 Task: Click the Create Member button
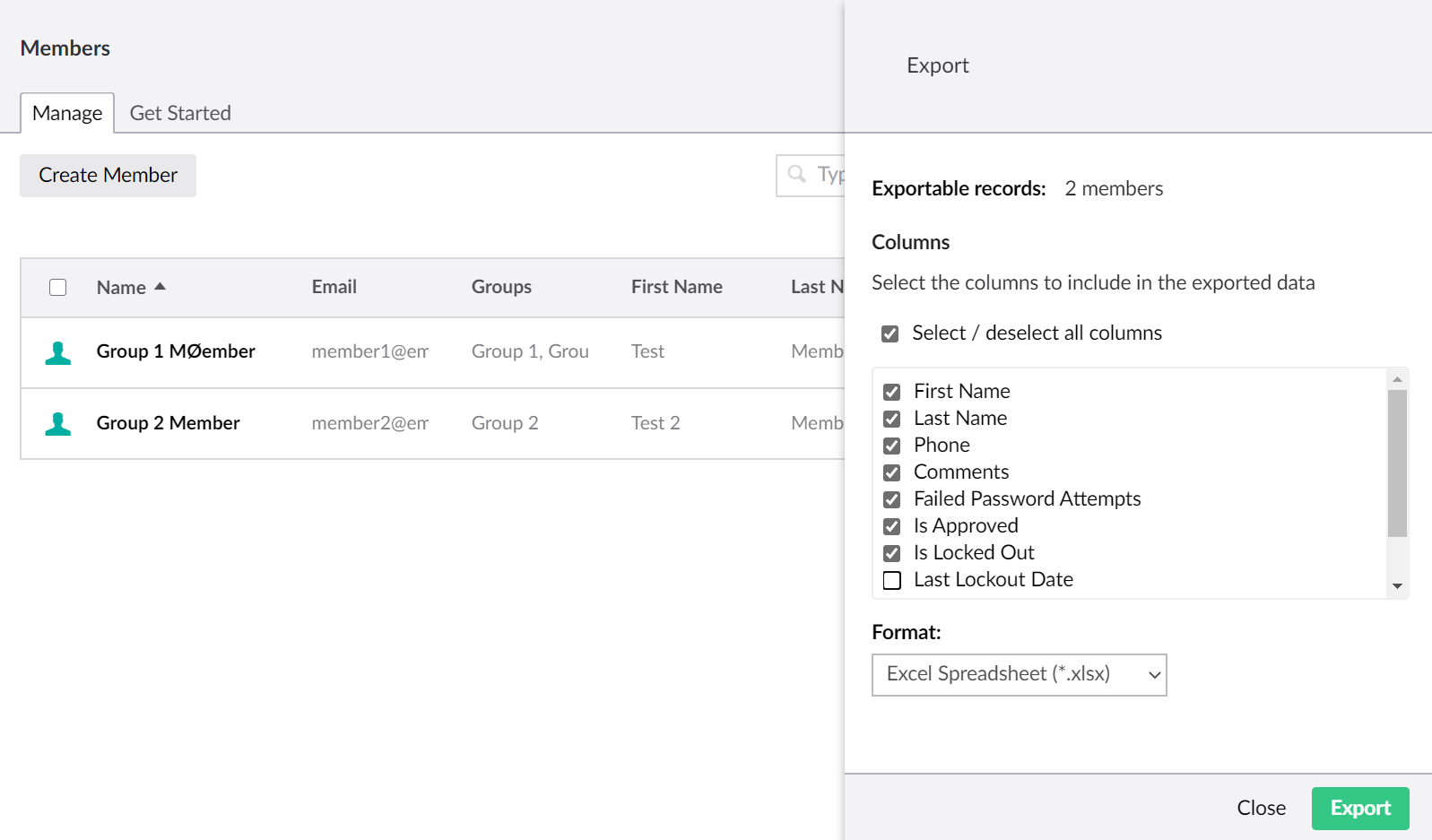pos(108,176)
